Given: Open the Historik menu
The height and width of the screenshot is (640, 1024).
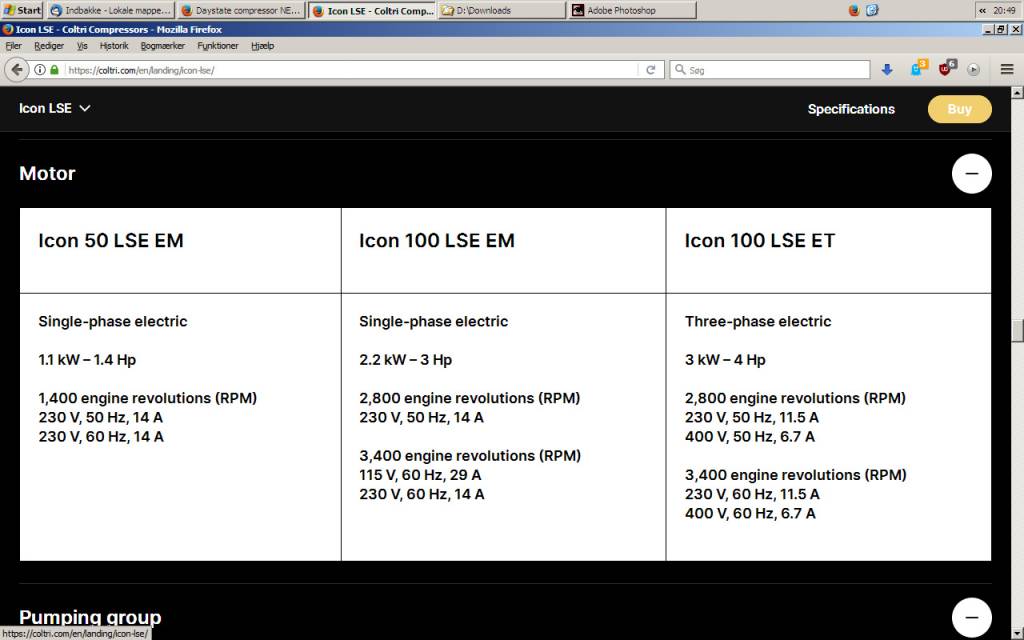Looking at the screenshot, I should click(114, 46).
